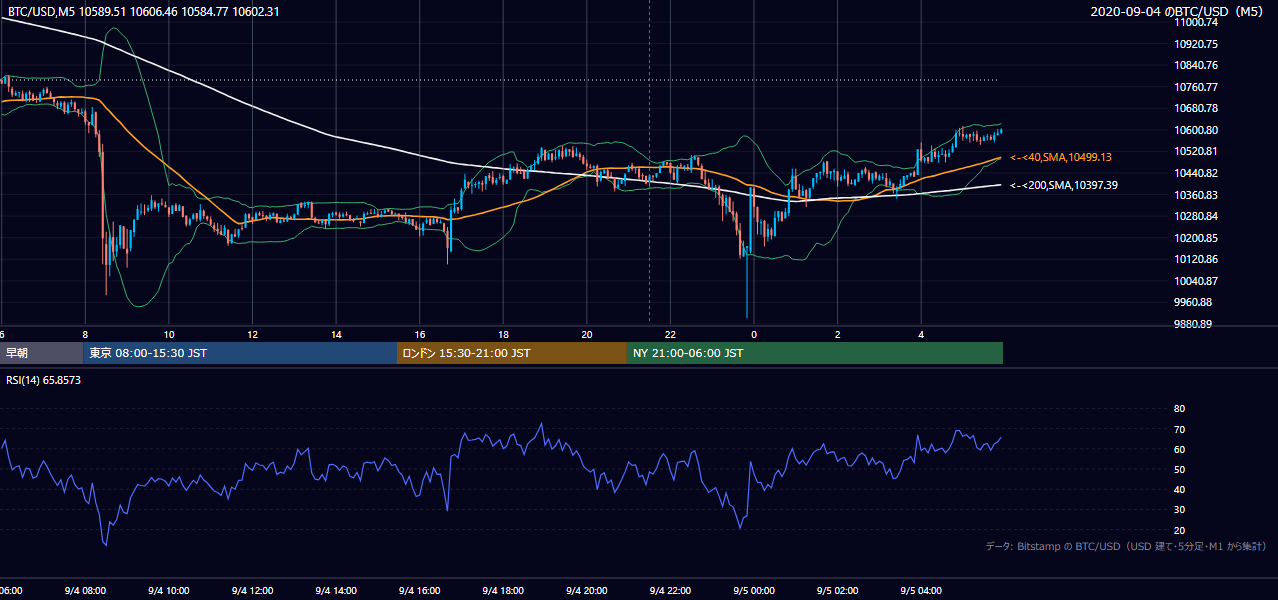Click the bottom time label 9/5 04:00
Viewport: 1278px width, 600px height.
point(921,591)
